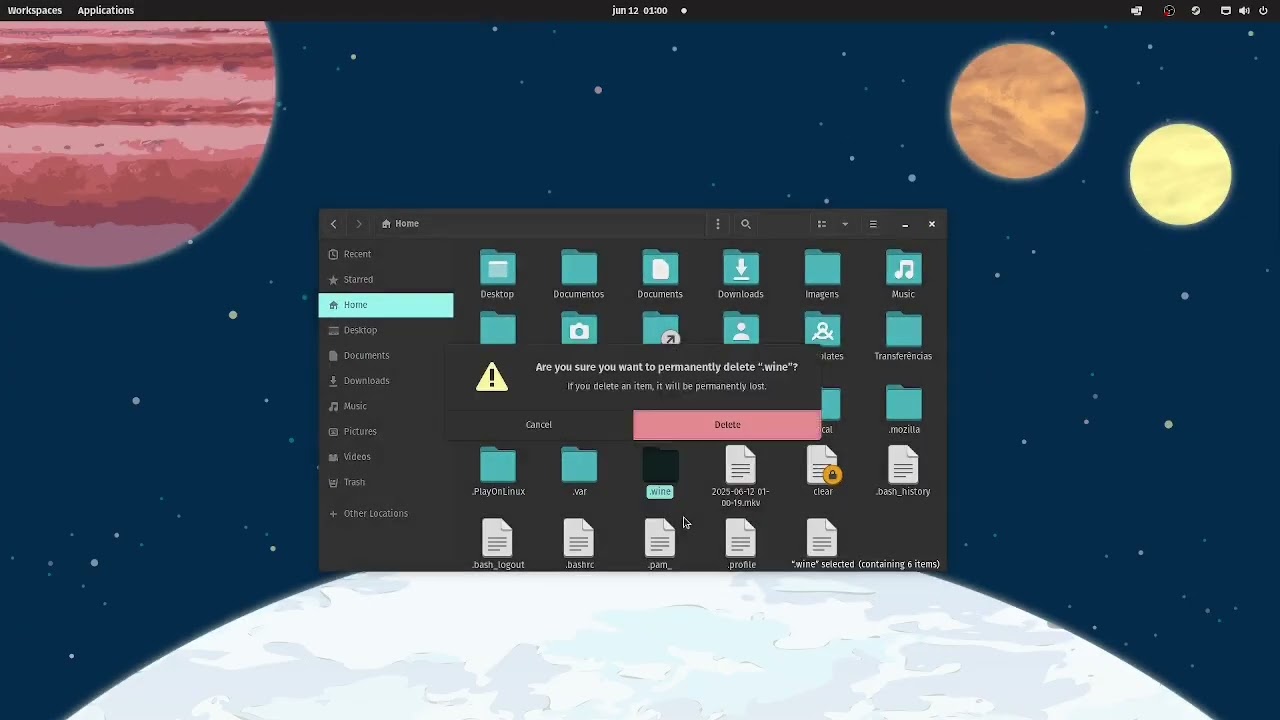Select the Desktop folder icon in grid
Image resolution: width=1280 pixels, height=720 pixels.
[x=497, y=268]
